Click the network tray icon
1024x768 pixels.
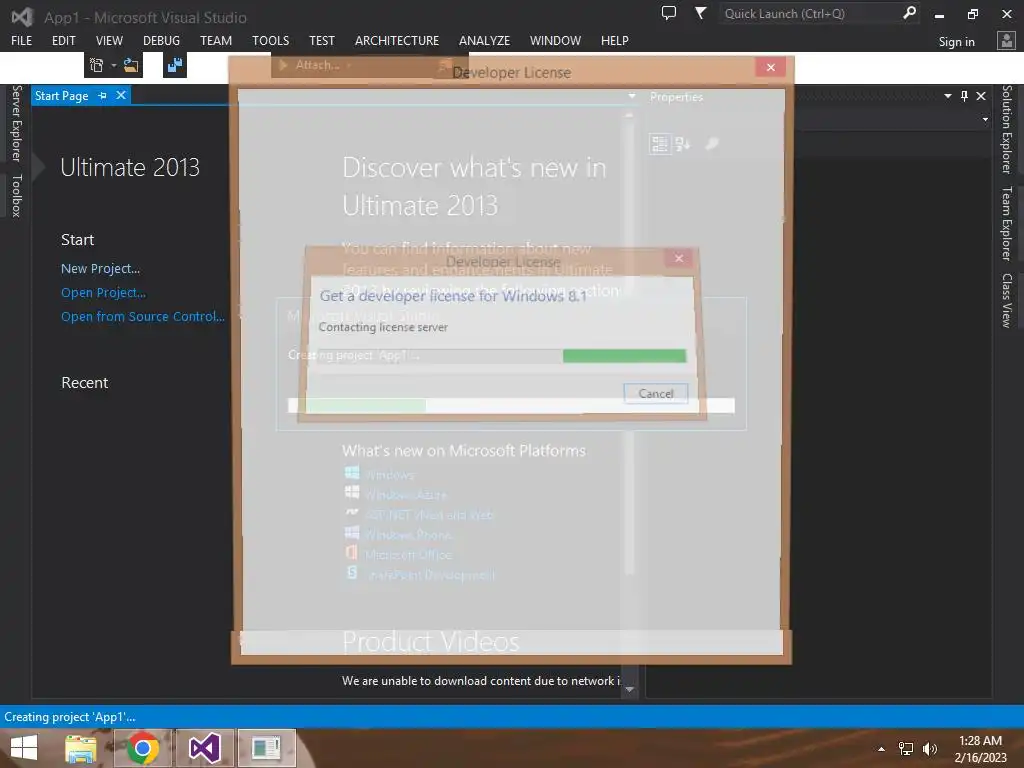pos(906,749)
